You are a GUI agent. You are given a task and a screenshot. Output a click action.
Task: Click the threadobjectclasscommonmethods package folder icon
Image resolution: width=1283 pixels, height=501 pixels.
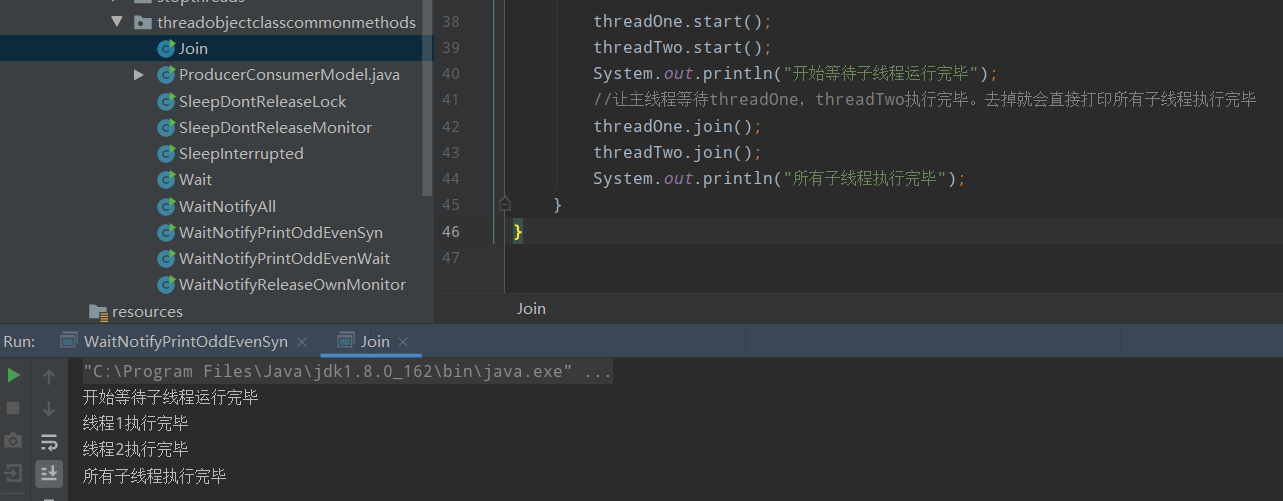click(x=142, y=22)
